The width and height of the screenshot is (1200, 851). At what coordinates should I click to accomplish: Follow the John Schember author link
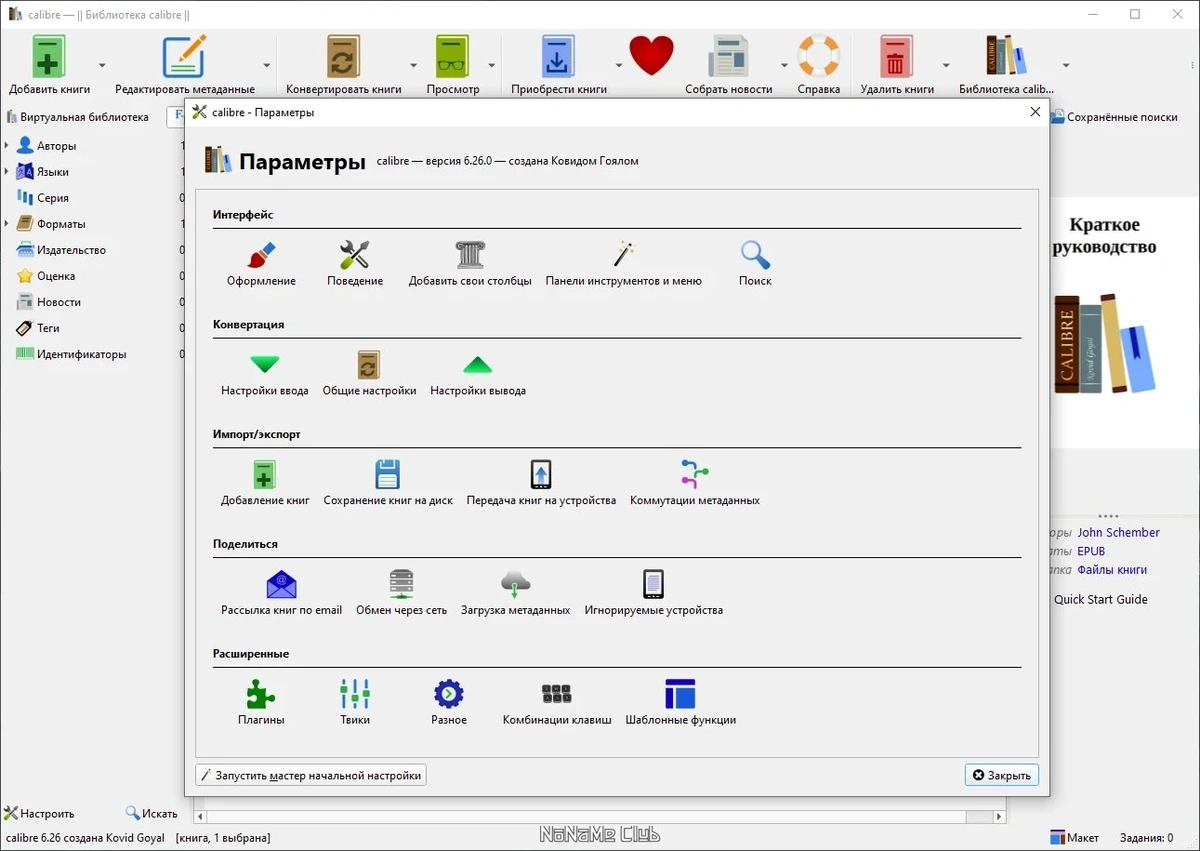(1119, 533)
